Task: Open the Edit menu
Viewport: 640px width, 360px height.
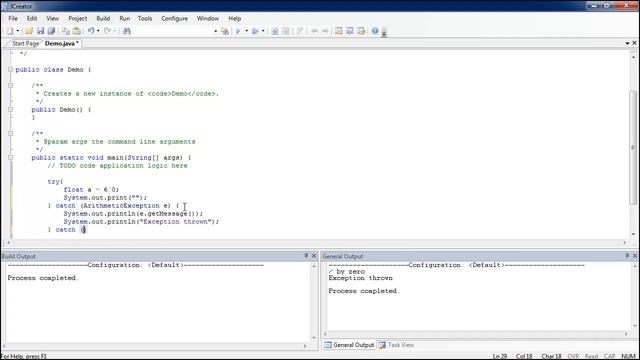Action: pos(32,18)
